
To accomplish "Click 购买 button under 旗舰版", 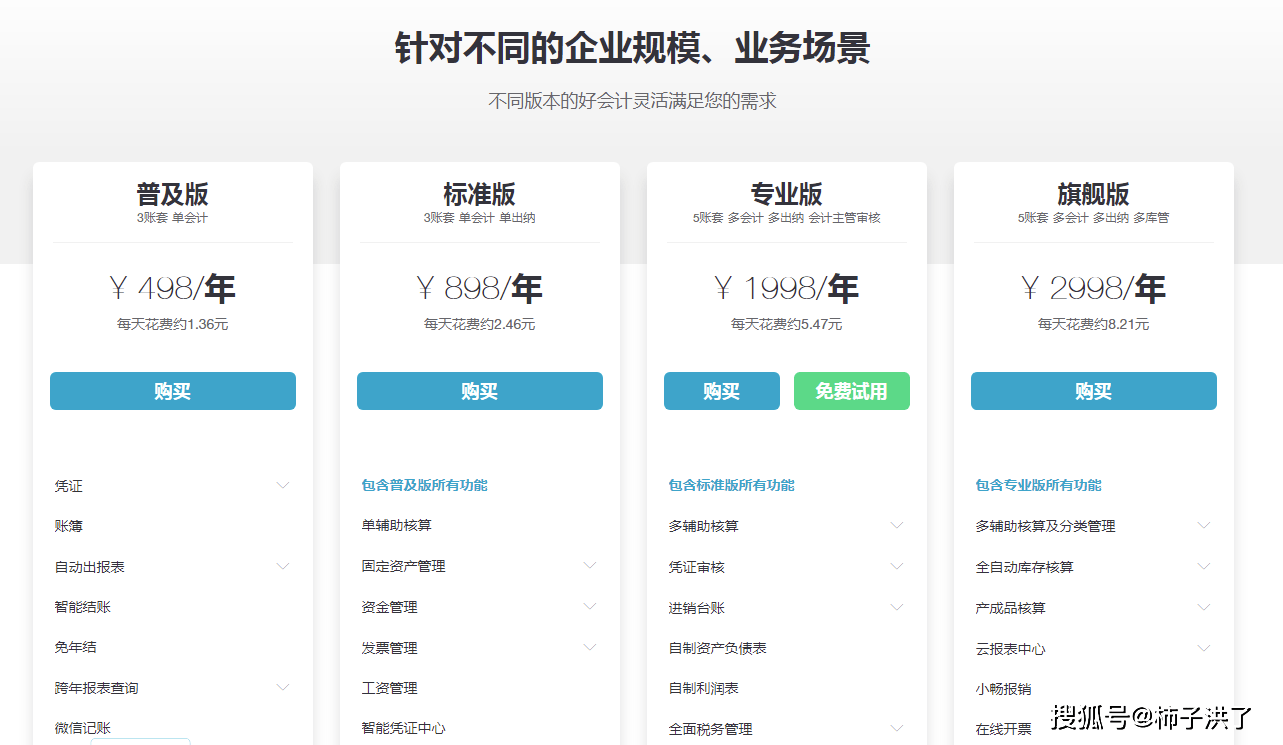I will (1094, 391).
